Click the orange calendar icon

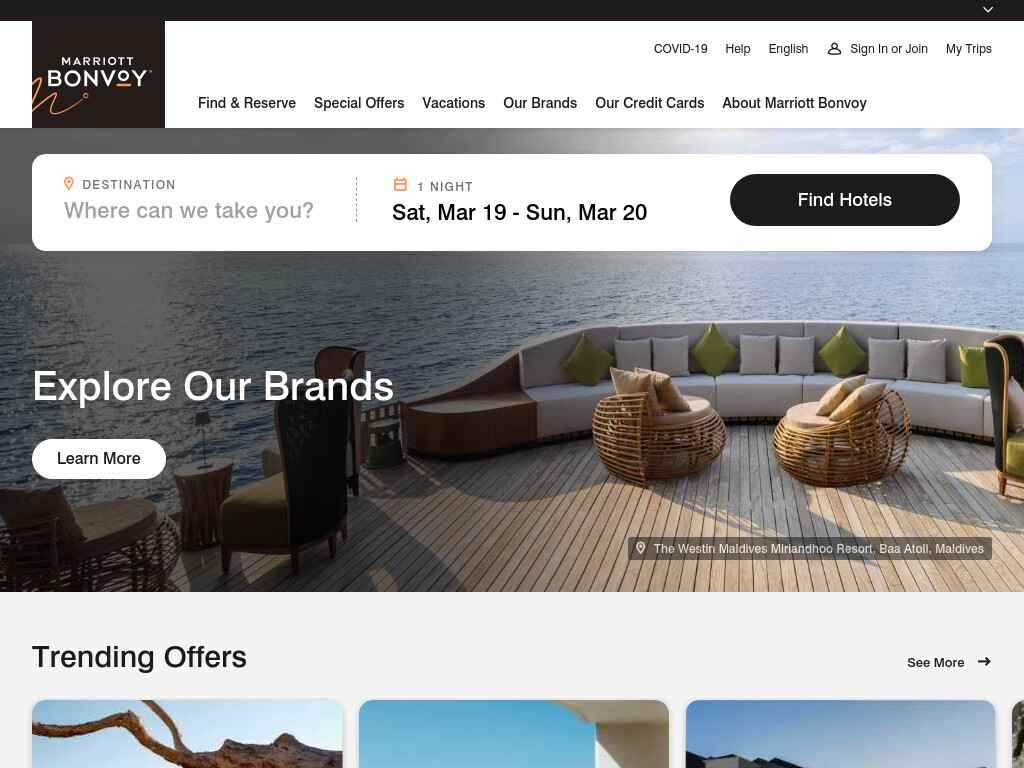click(x=400, y=185)
